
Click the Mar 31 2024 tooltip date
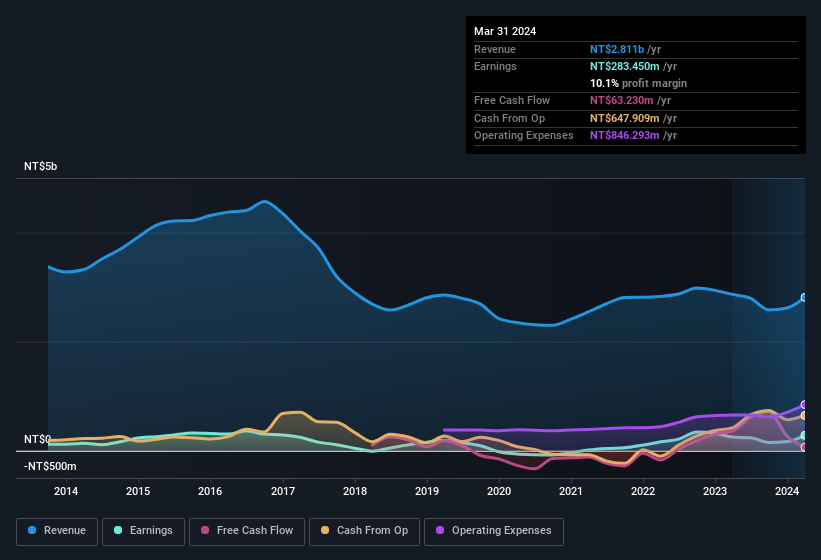coord(505,31)
